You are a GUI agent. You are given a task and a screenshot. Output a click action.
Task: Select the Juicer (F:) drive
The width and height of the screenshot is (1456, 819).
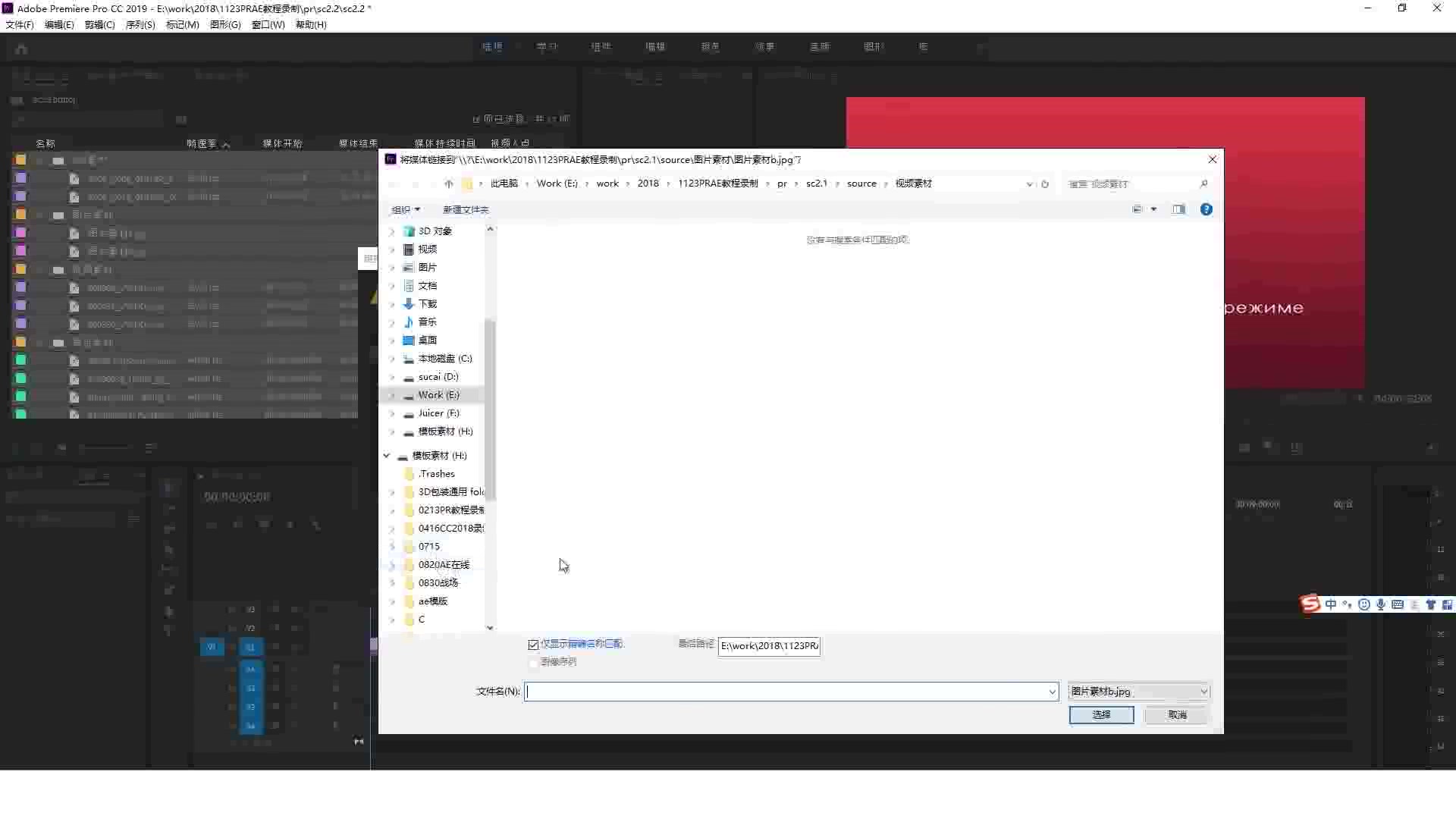(x=438, y=413)
